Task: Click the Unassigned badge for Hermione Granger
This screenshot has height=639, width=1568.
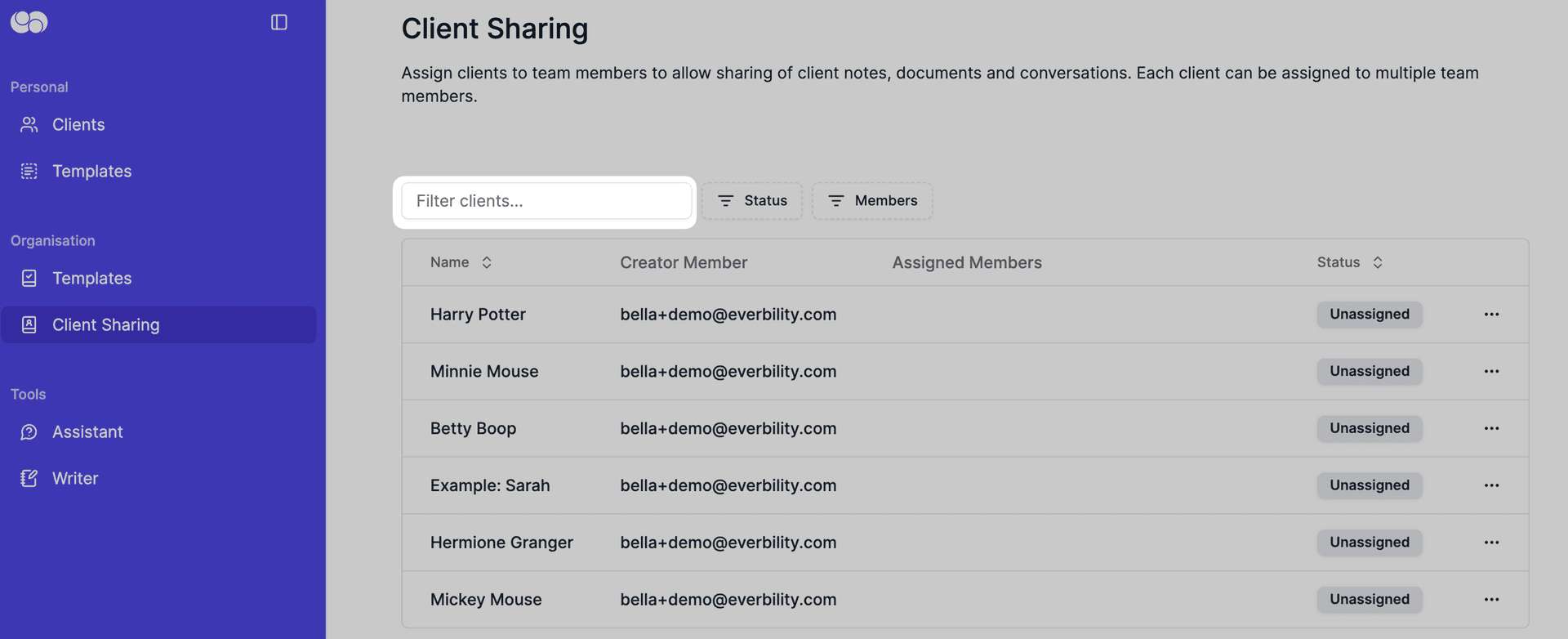Action: pyautogui.click(x=1370, y=543)
